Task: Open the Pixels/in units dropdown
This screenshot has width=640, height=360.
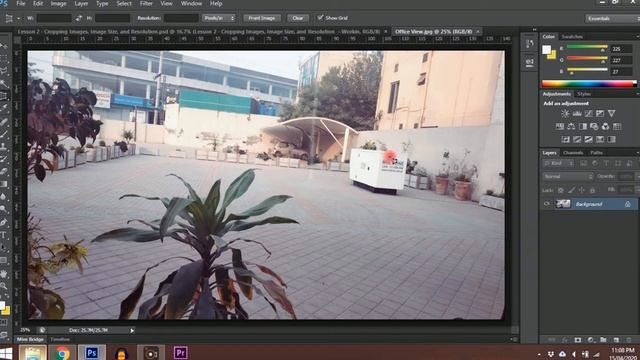Action: 219,18
